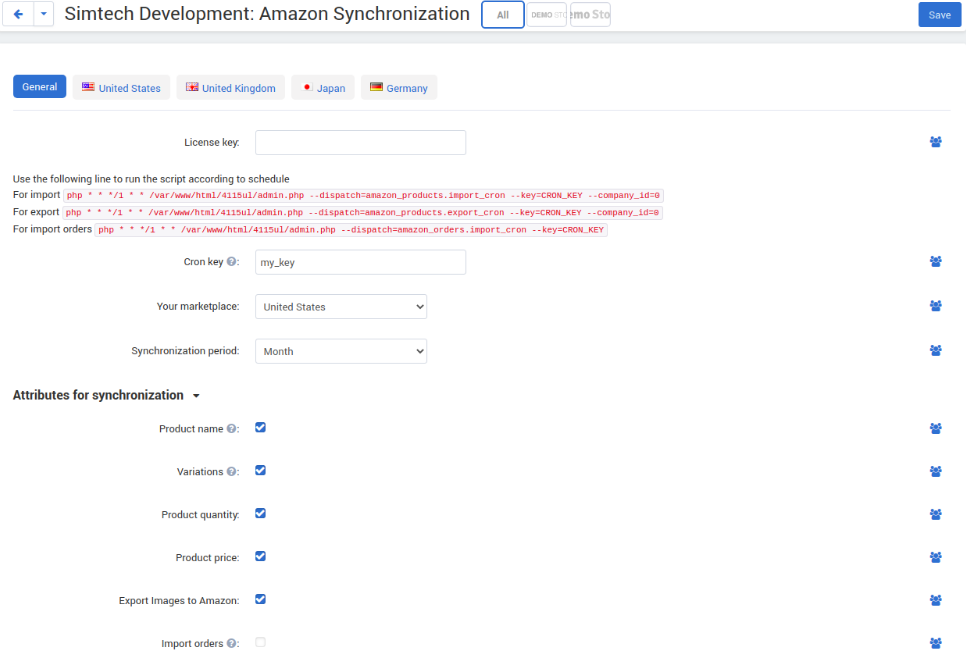Screen dimensions: 966x666
Task: Open the United Kingdom tab
Action: [230, 87]
